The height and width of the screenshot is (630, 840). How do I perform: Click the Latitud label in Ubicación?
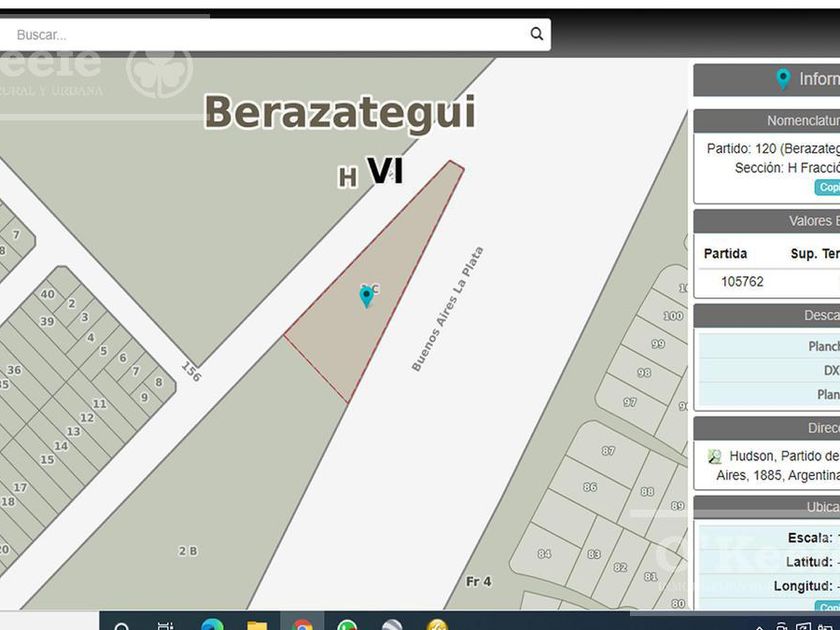[x=809, y=562]
